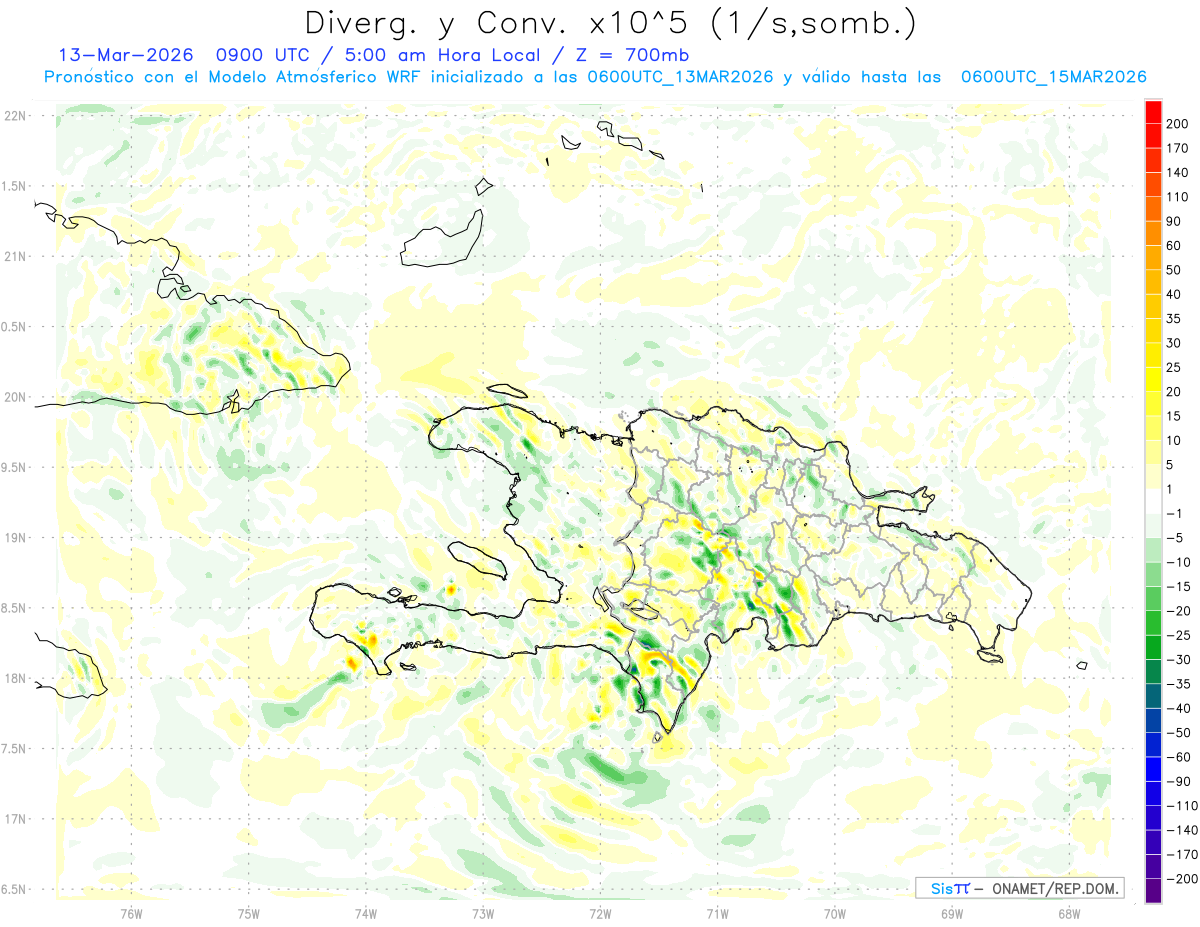Click the '73W' longitude label
Screen dimensions: 1200x927
[482, 913]
